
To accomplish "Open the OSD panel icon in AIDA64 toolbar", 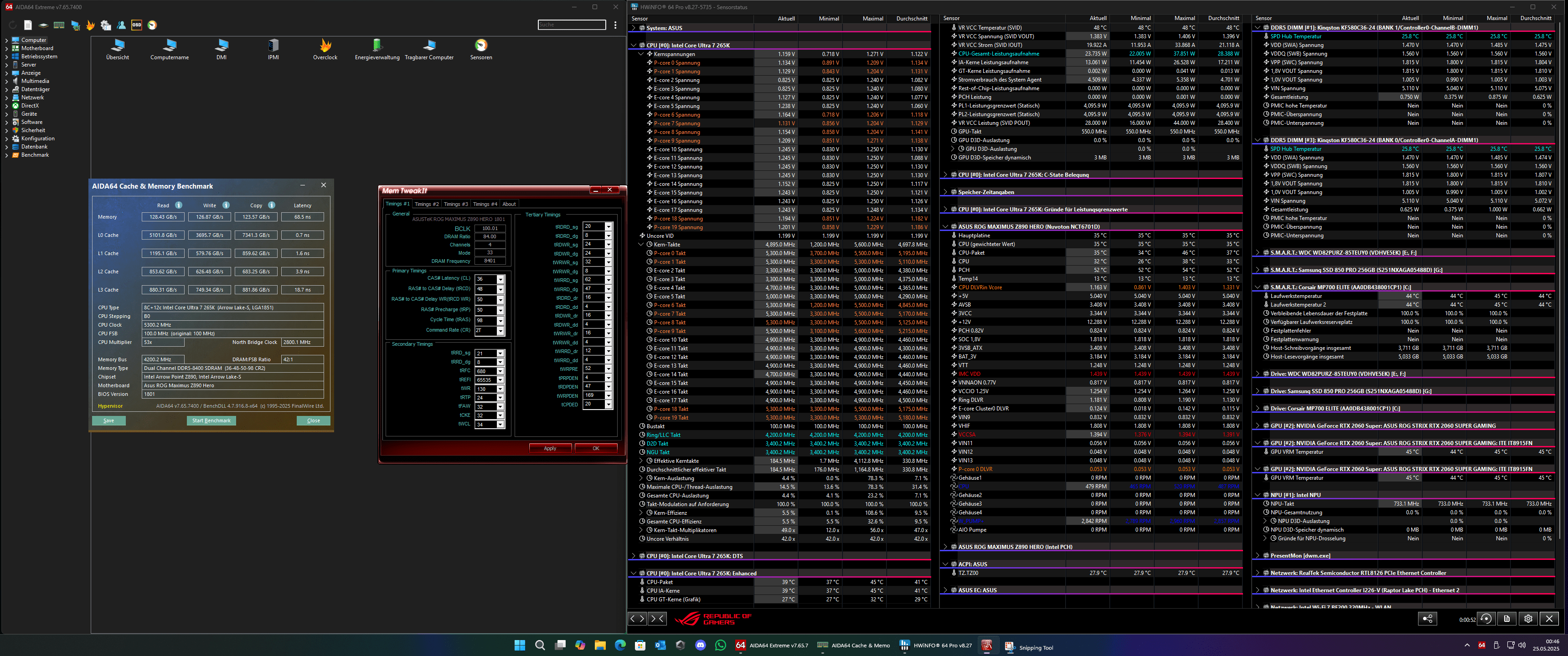I will pos(136,25).
